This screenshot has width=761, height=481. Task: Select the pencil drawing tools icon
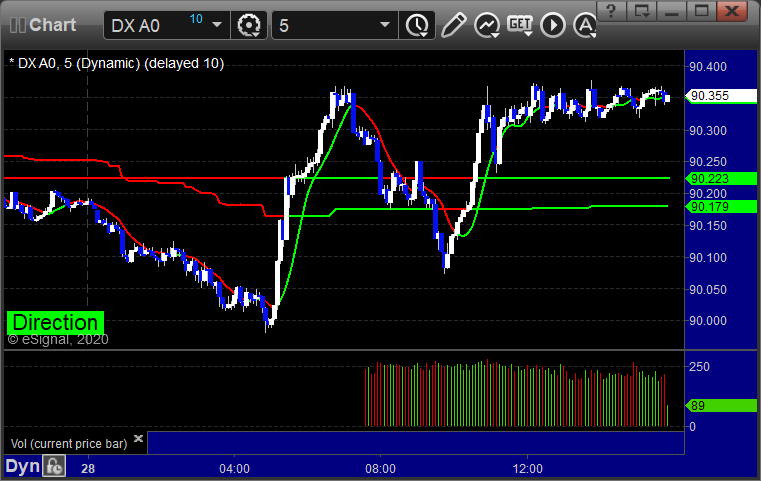point(453,25)
